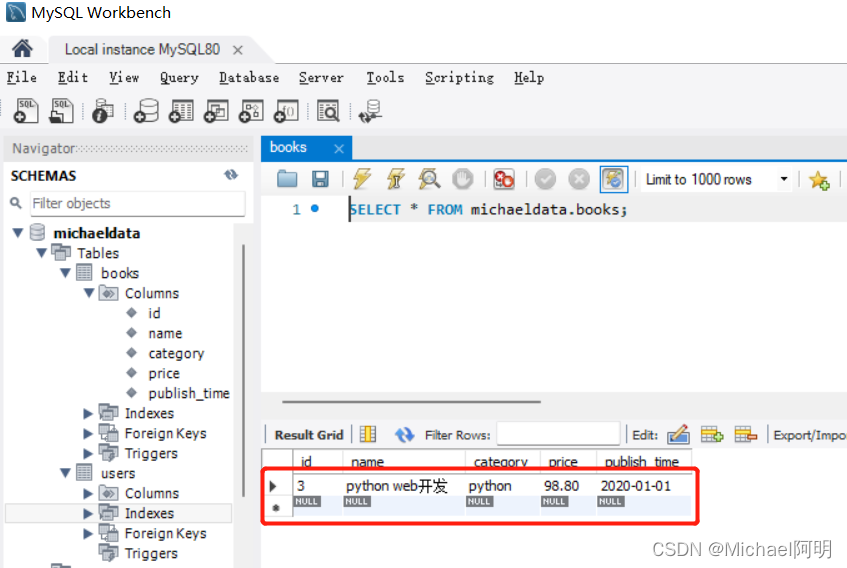Refresh the result grid data
This screenshot has height=568, width=847.
coord(404,434)
